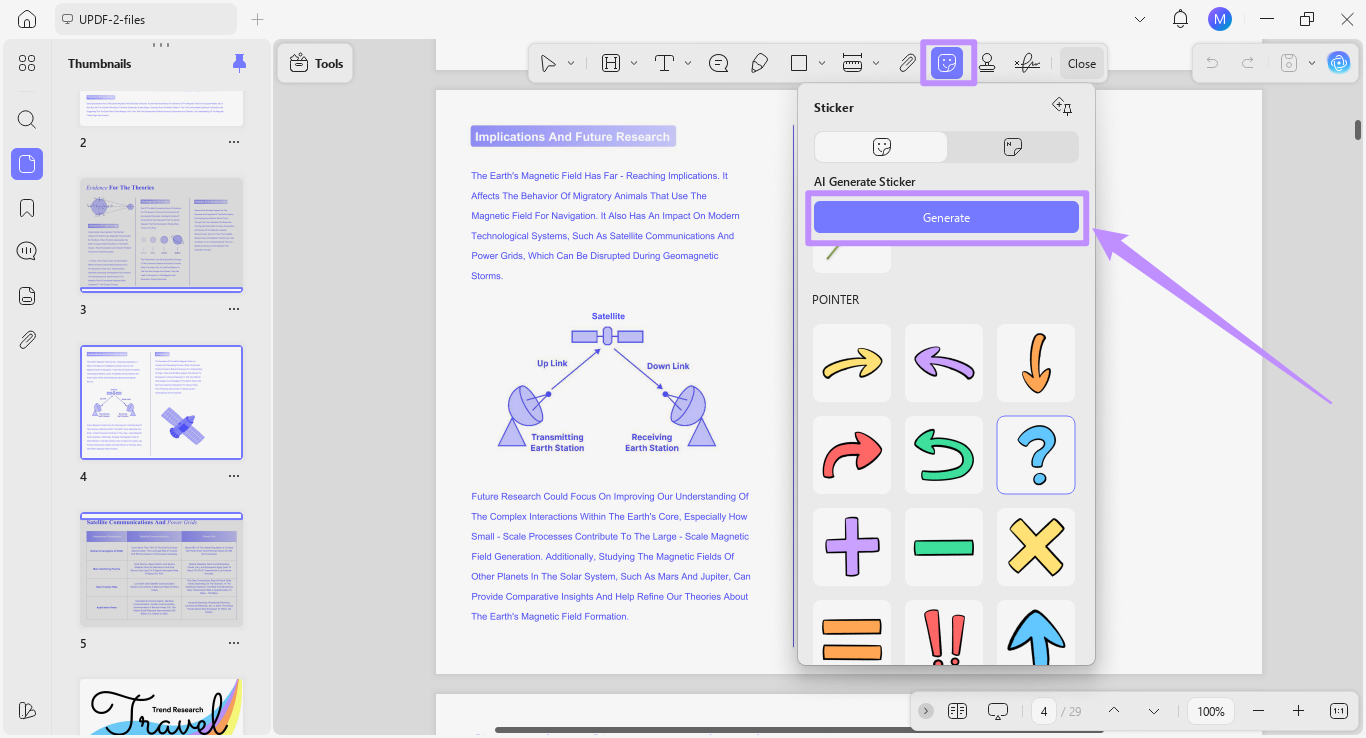The width and height of the screenshot is (1366, 738).
Task: Open the Search panel in the left sidebar
Action: (x=27, y=119)
